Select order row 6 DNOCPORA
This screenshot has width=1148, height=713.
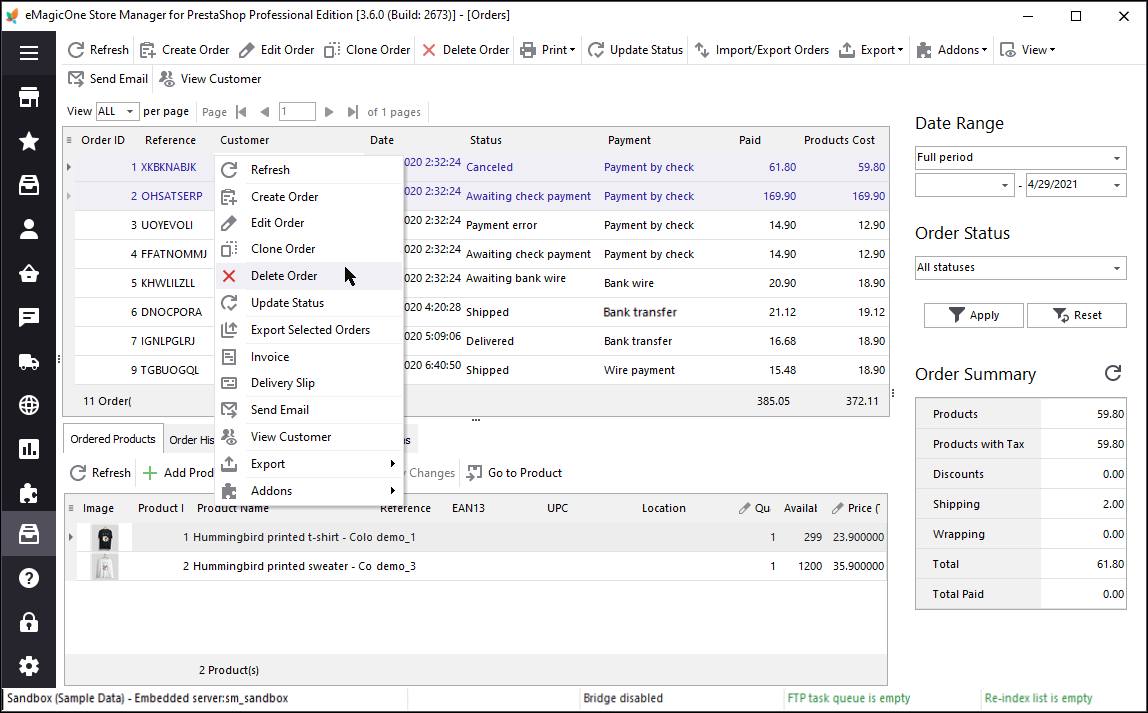pos(482,312)
